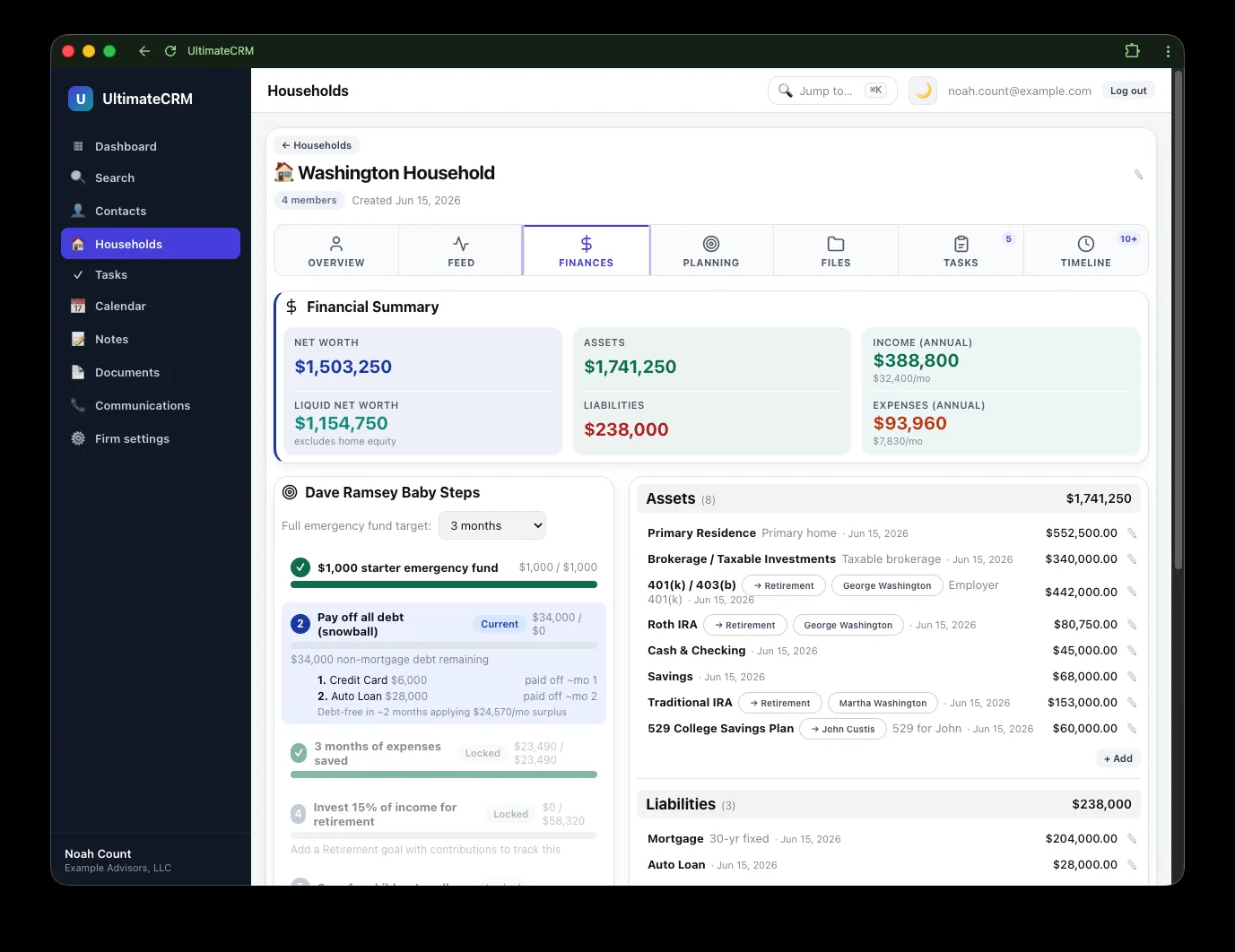The height and width of the screenshot is (952, 1235).
Task: Click the page vertical scrollbar
Action: 1178,318
